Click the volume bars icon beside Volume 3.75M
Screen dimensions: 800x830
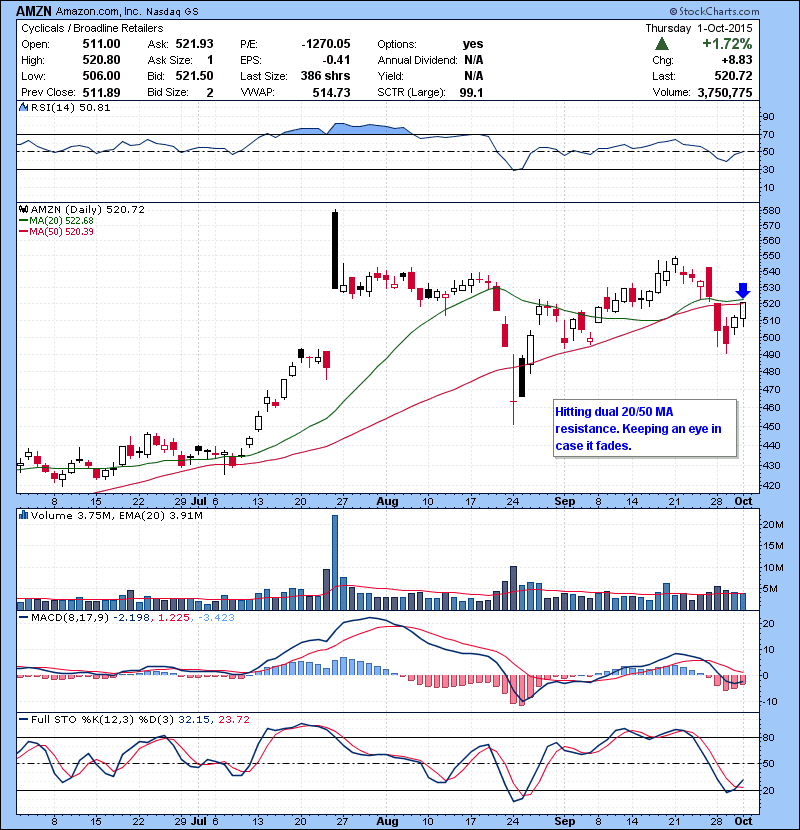(23, 515)
